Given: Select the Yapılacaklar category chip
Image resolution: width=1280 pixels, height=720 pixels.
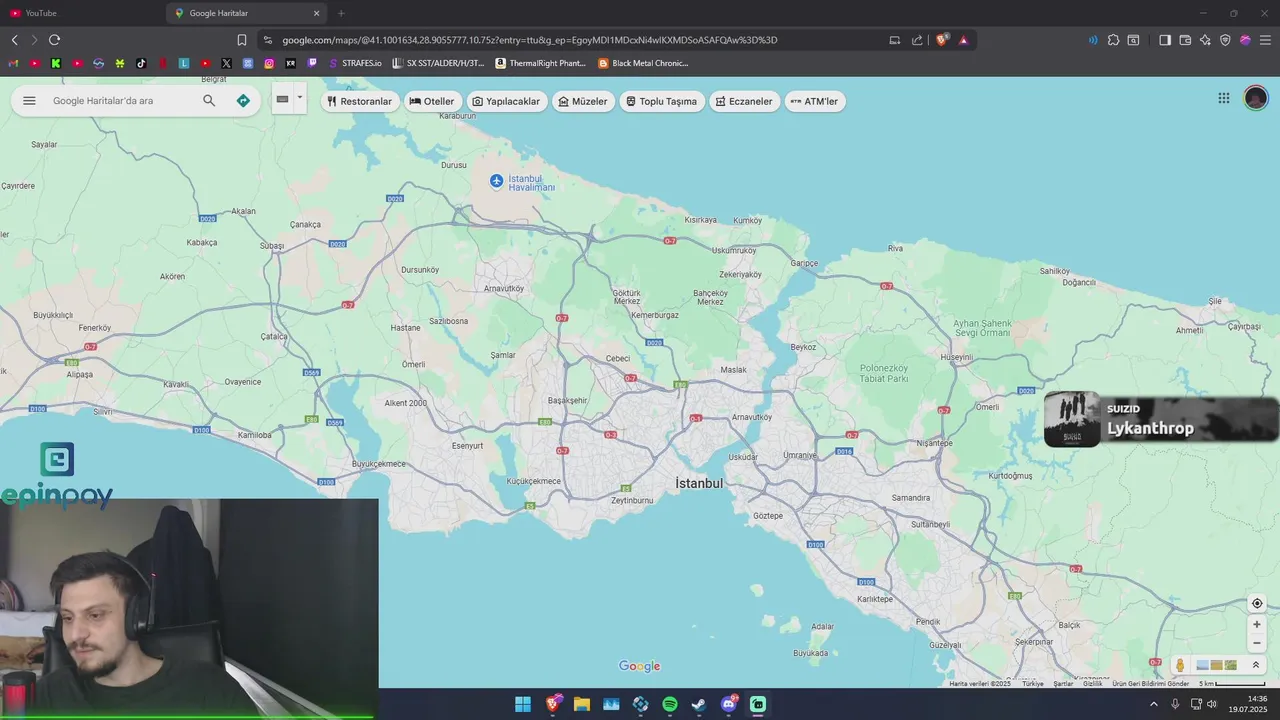Looking at the screenshot, I should click(x=506, y=101).
